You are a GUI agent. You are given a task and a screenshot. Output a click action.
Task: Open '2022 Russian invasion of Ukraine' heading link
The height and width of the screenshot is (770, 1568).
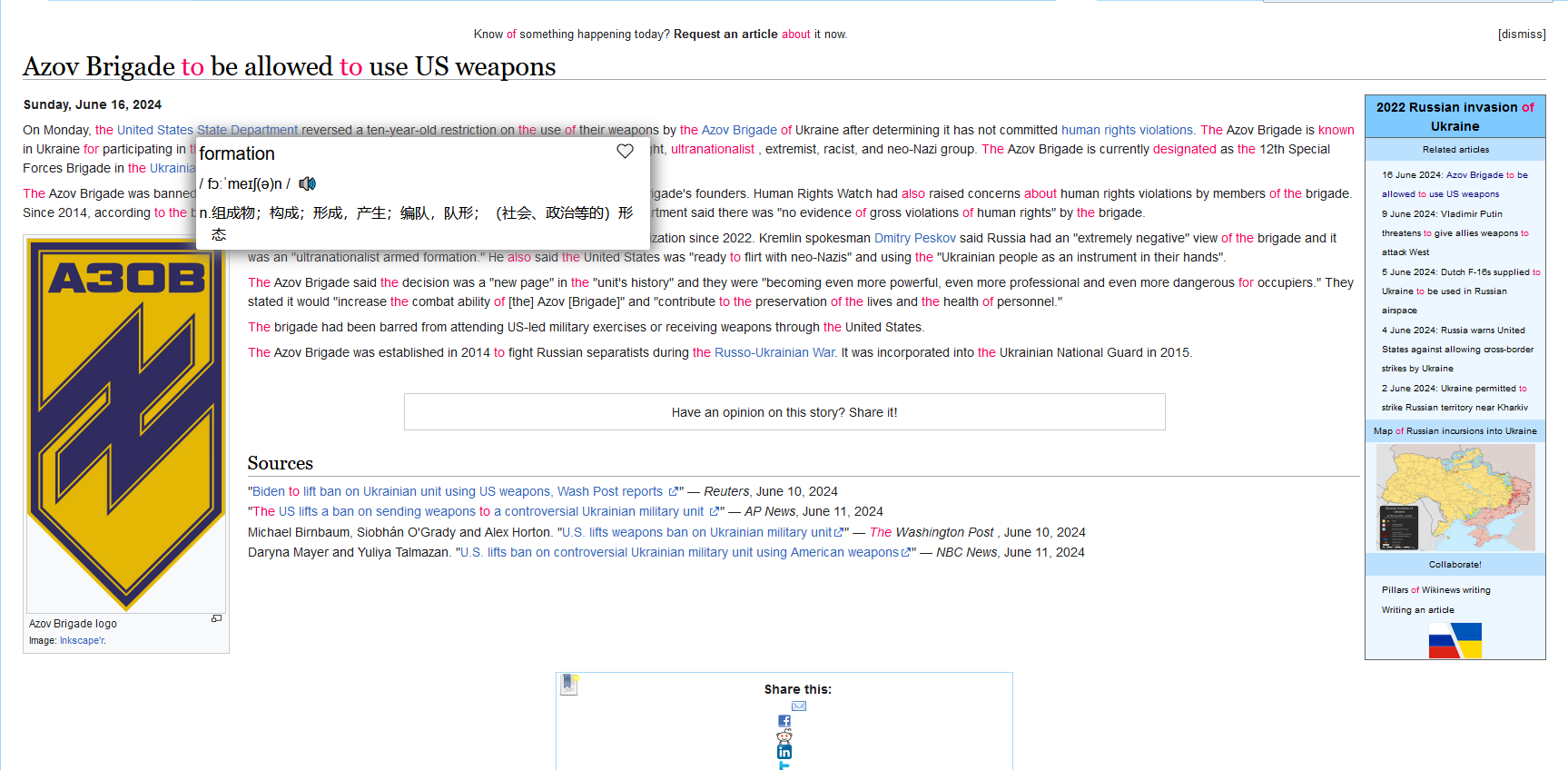(1455, 116)
